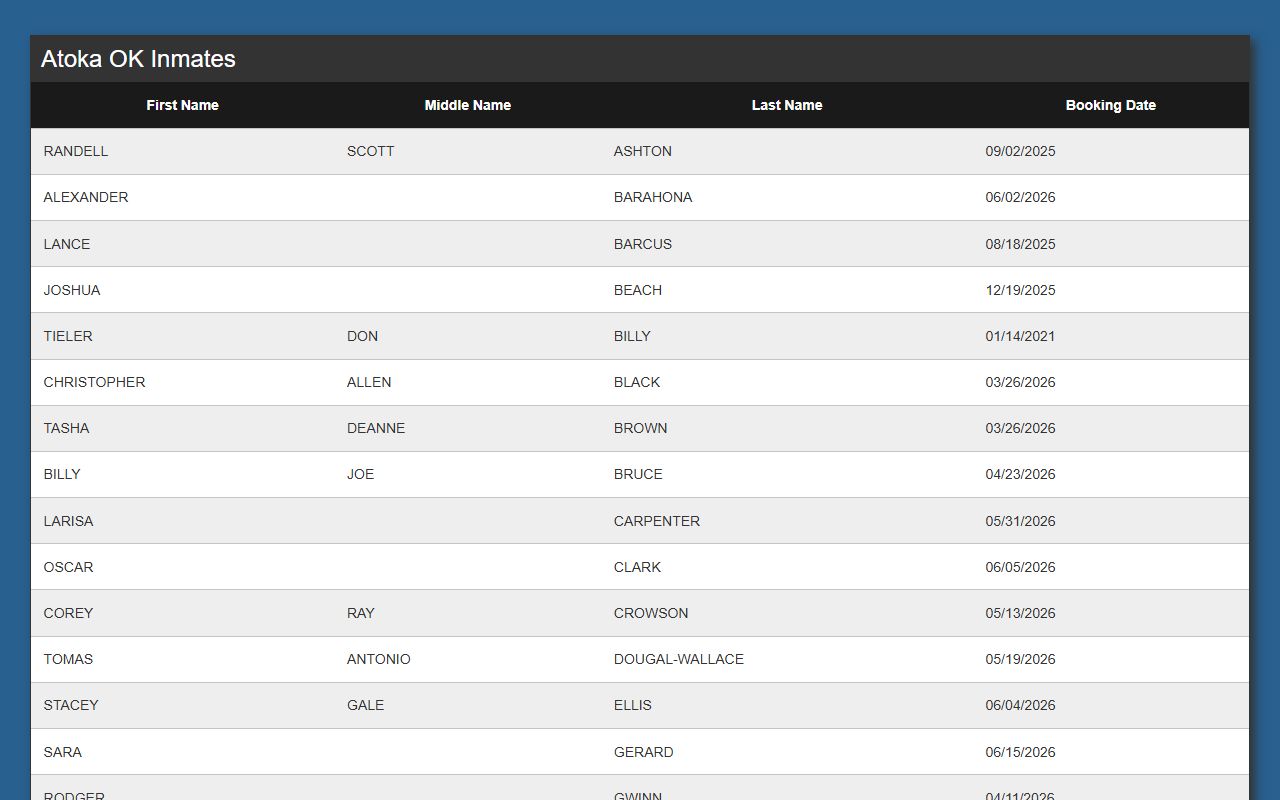Click booking date 05/19/2026
The image size is (1280, 800).
(x=1020, y=659)
